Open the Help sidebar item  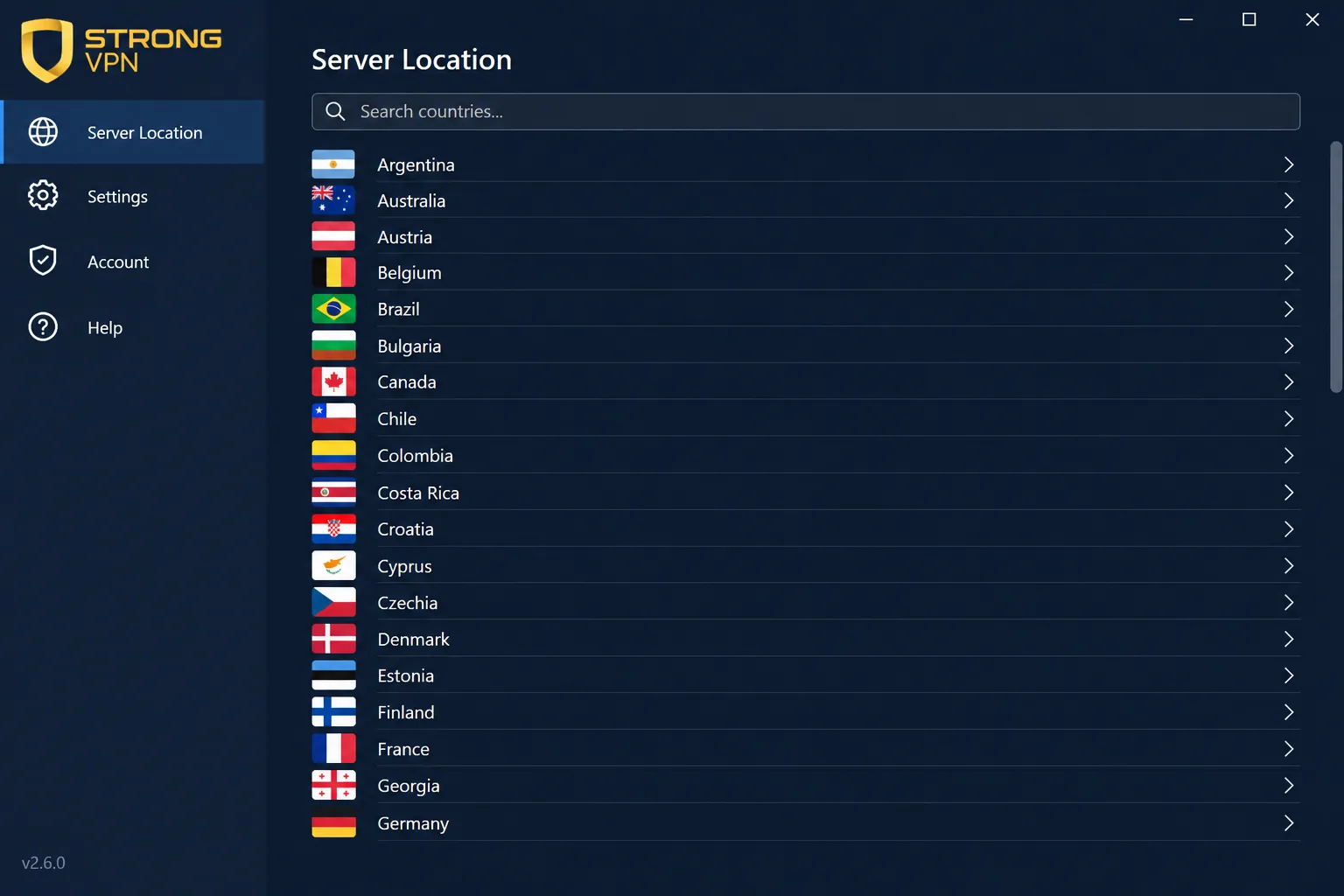click(x=133, y=327)
